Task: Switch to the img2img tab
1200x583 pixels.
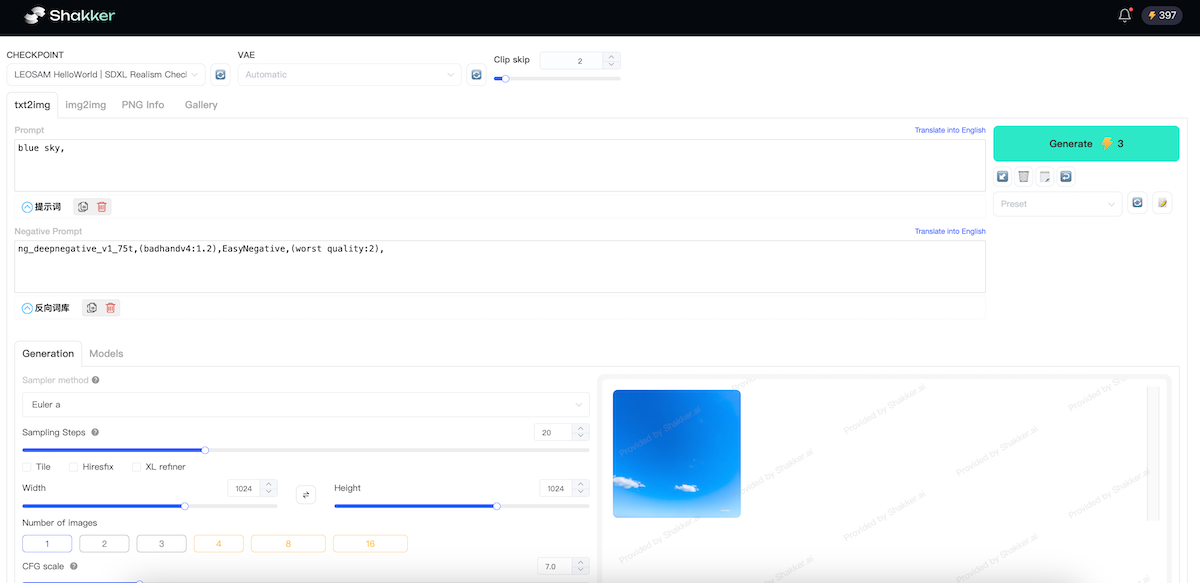Action: pos(85,104)
